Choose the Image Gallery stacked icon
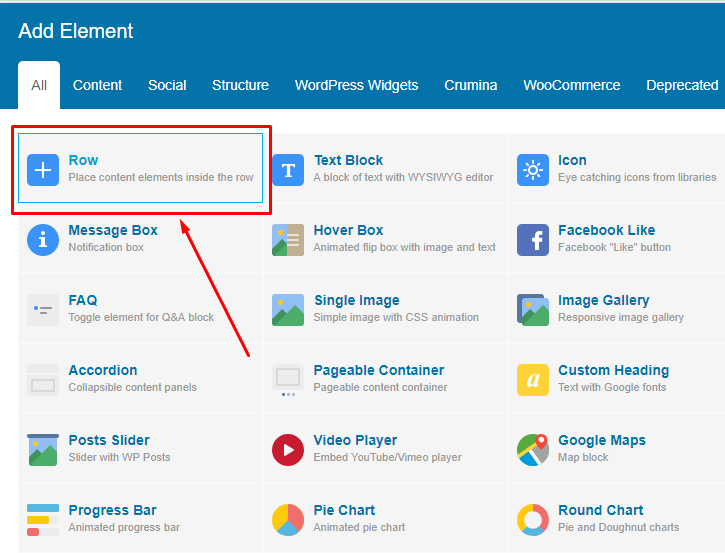This screenshot has height=553, width=725. [x=533, y=310]
